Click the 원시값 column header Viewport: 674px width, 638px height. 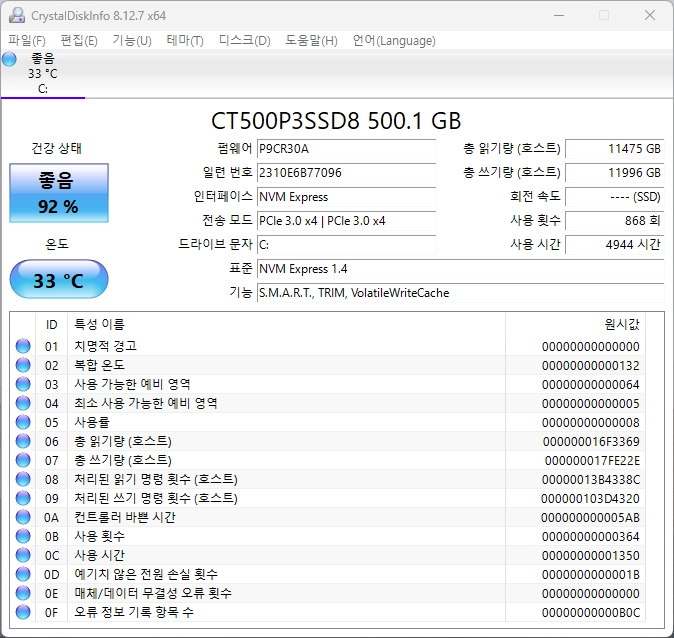pos(576,325)
